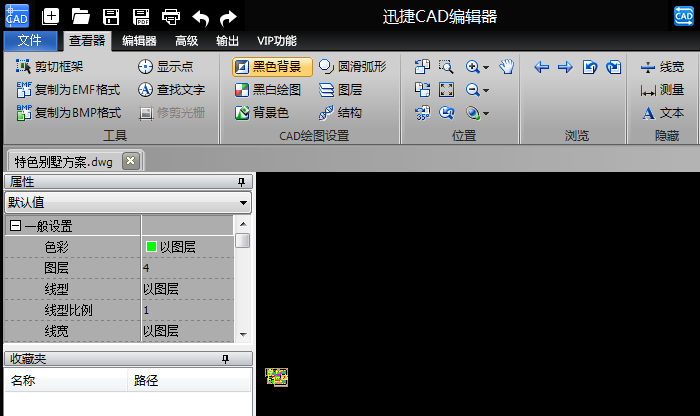The image size is (700, 416).
Task: Pin the 收藏夹 panel
Action: pyautogui.click(x=225, y=359)
